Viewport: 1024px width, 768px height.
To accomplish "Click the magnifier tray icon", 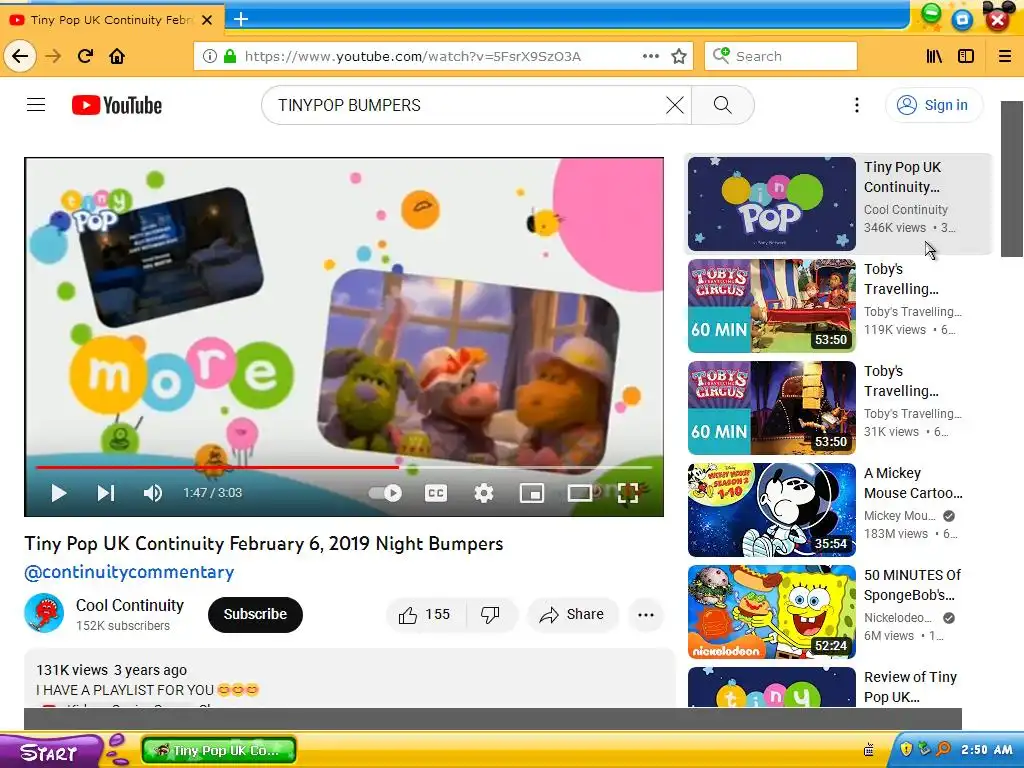I will coord(944,749).
